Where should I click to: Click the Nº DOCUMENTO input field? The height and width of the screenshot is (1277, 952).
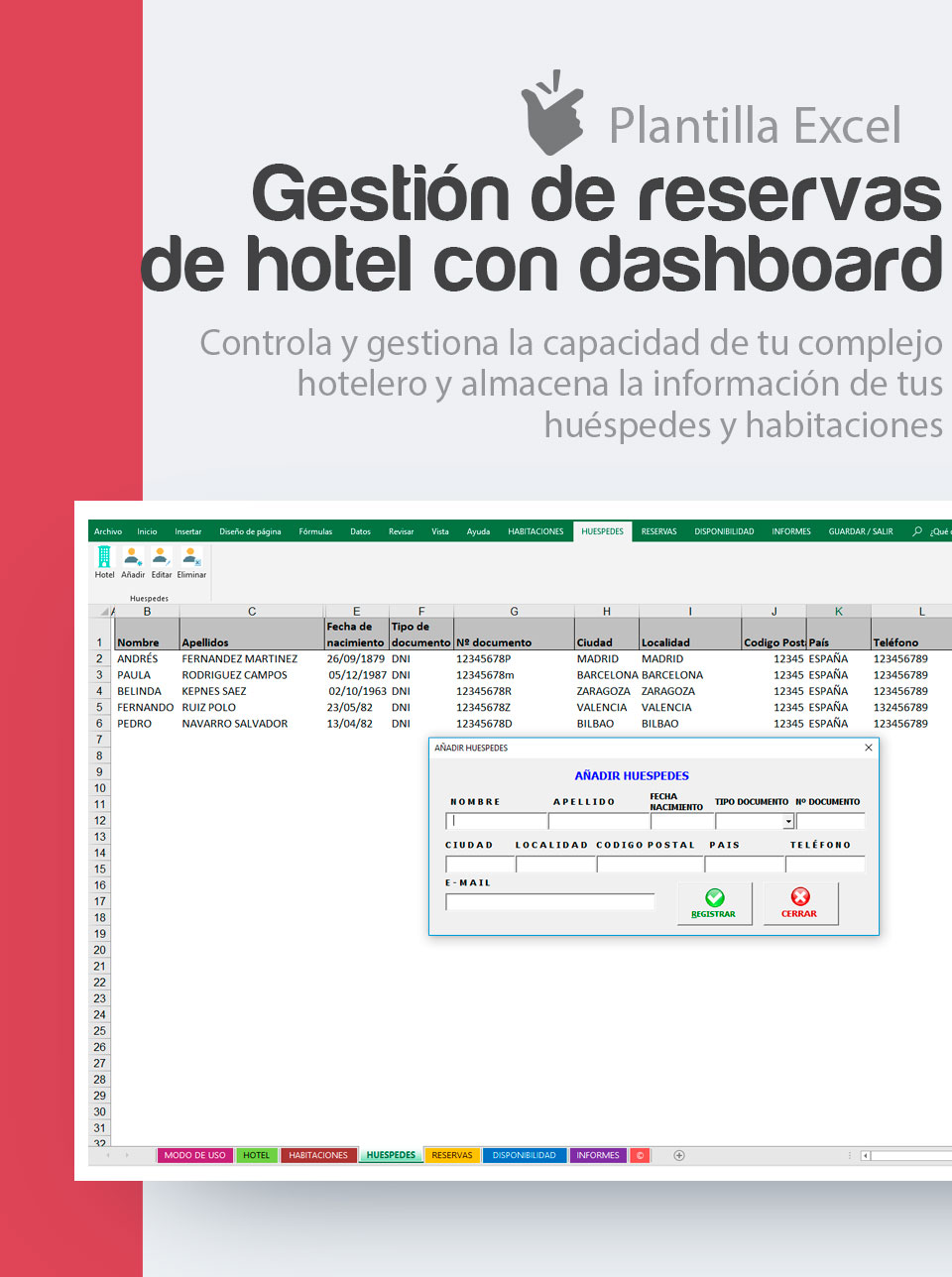(830, 821)
